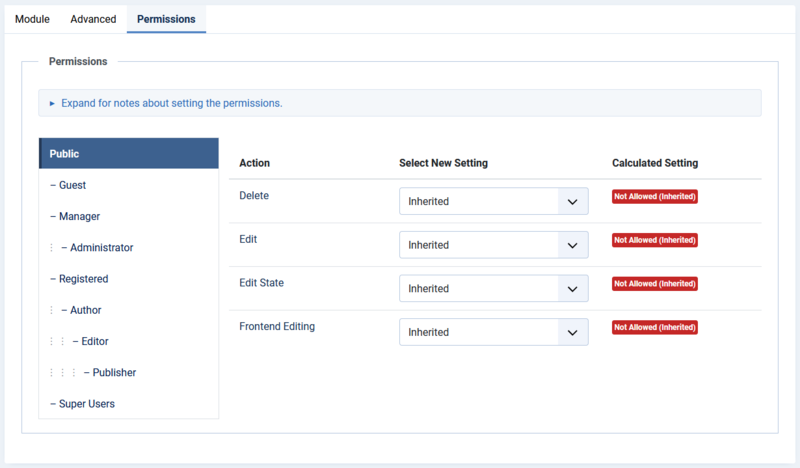Viewport: 800px width, 468px height.
Task: Click Frontend Editing row's Not Allowed badge
Action: [655, 327]
